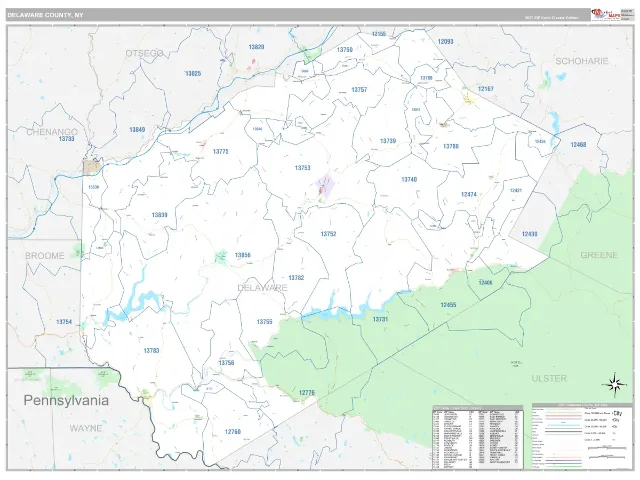
Task: Click ZIP code label 13839
Action: point(159,215)
